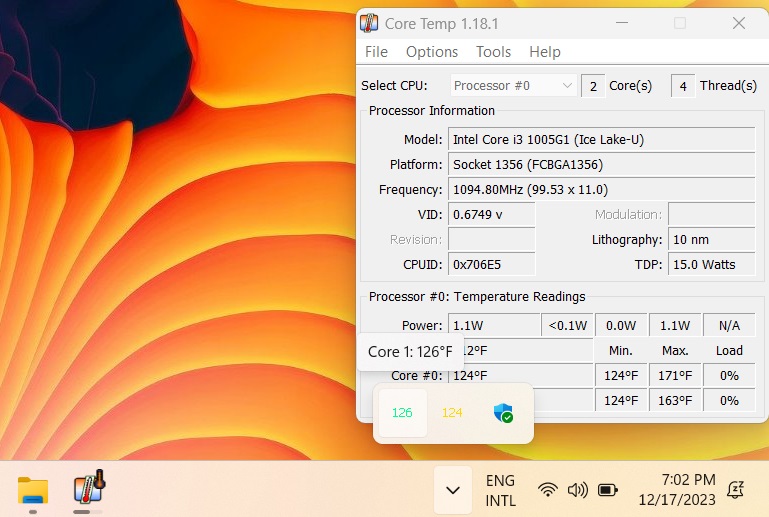769x517 pixels.
Task: Open the notification bell icon
Action: 735,490
